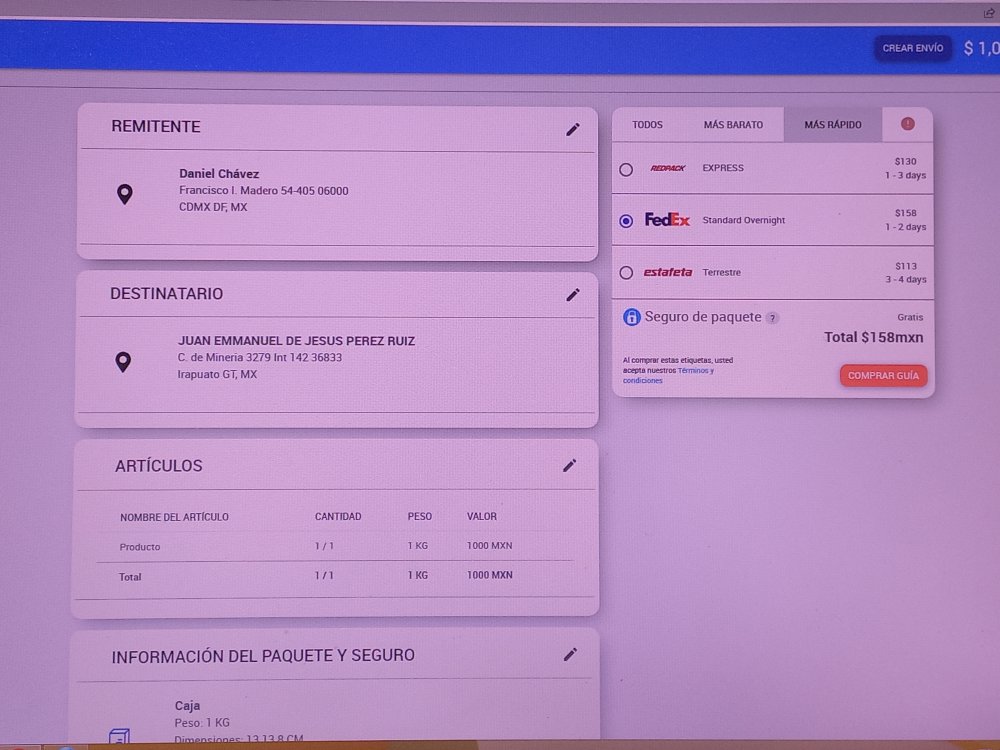Select the Redpack Express shipping option
Screen dimensions: 1000x750
coord(626,169)
